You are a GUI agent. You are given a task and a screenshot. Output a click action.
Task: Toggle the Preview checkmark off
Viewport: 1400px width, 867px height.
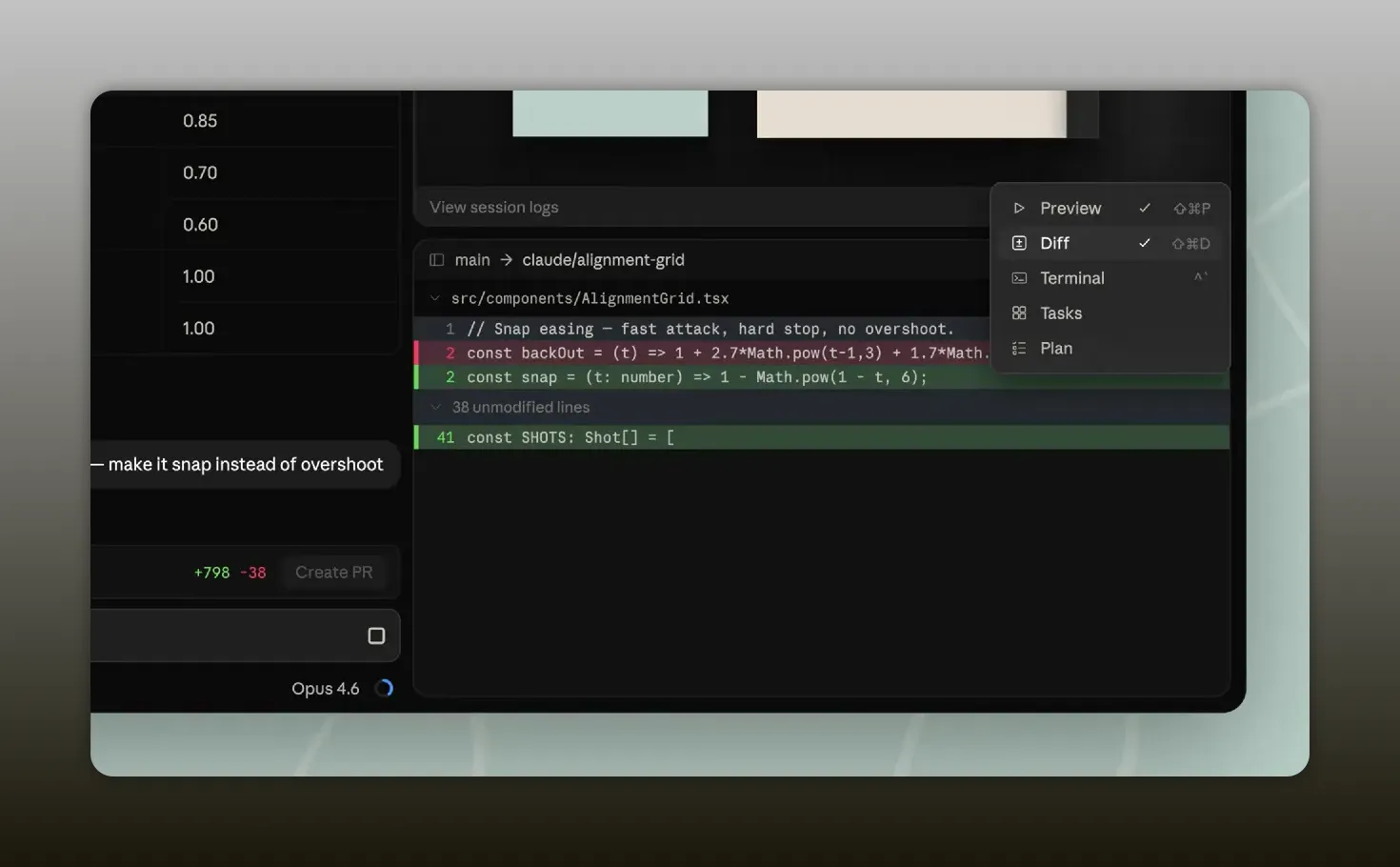pos(1145,208)
